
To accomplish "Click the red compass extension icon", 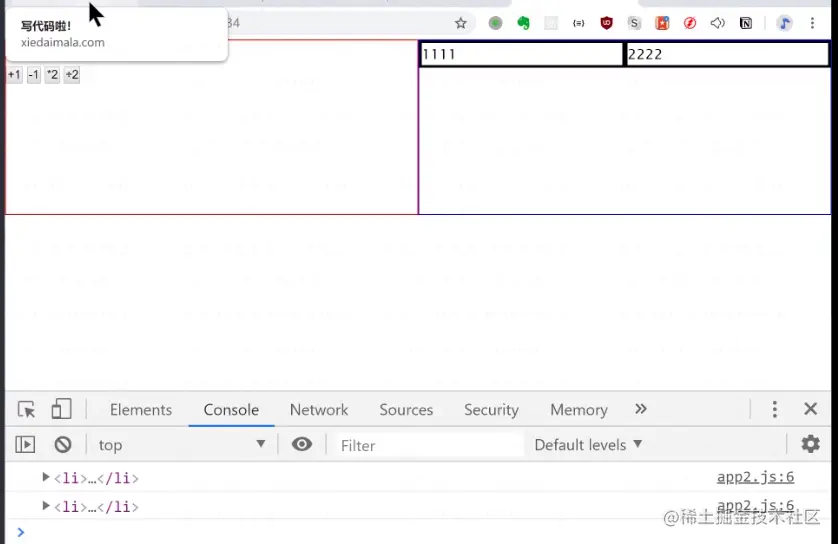I will [x=690, y=23].
